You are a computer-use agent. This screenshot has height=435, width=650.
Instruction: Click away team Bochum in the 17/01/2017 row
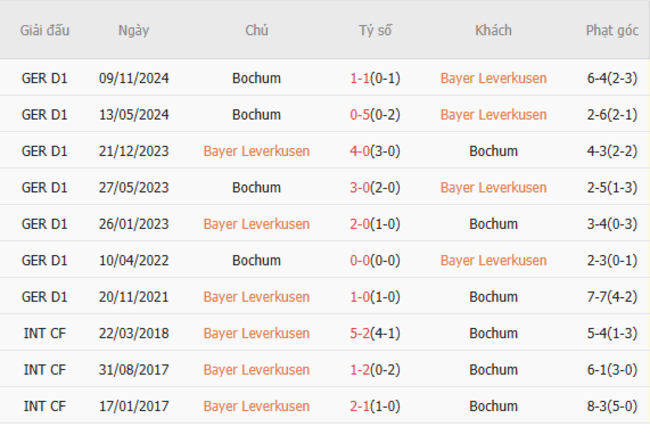[x=493, y=406]
